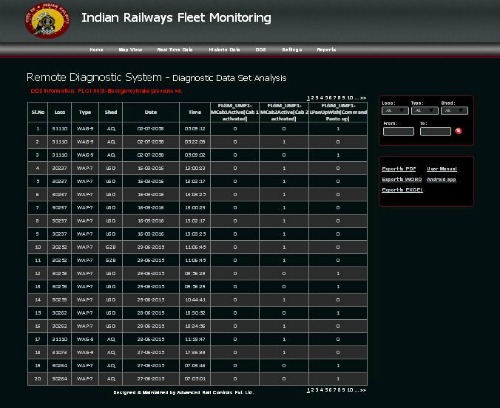
Task: Click the Export to PDF link
Action: tap(399, 169)
